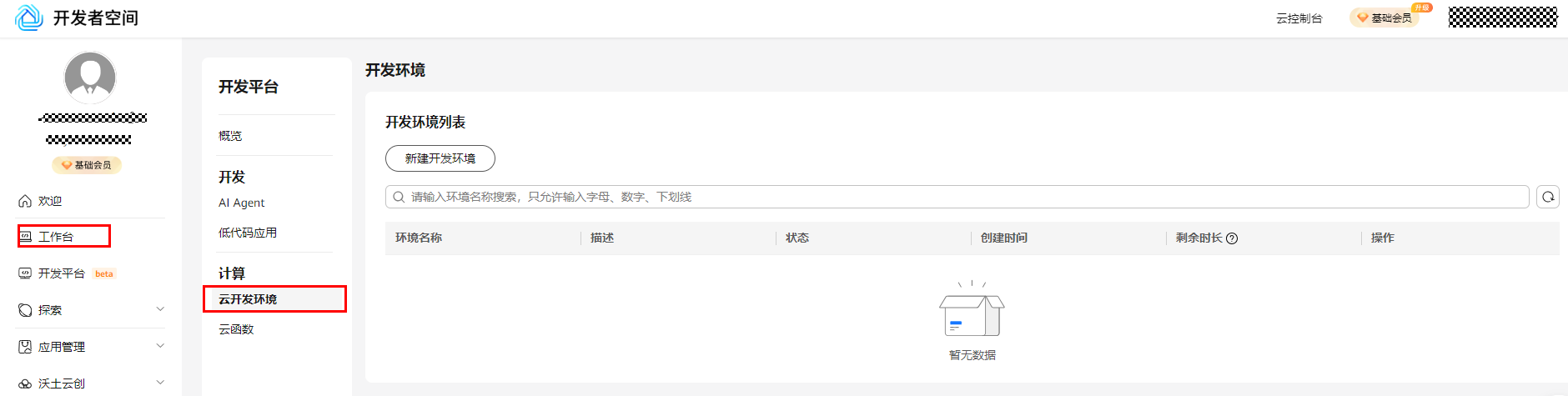Expand the 沃土云创 menu chevron
This screenshot has height=396, width=1568.
coord(160,383)
